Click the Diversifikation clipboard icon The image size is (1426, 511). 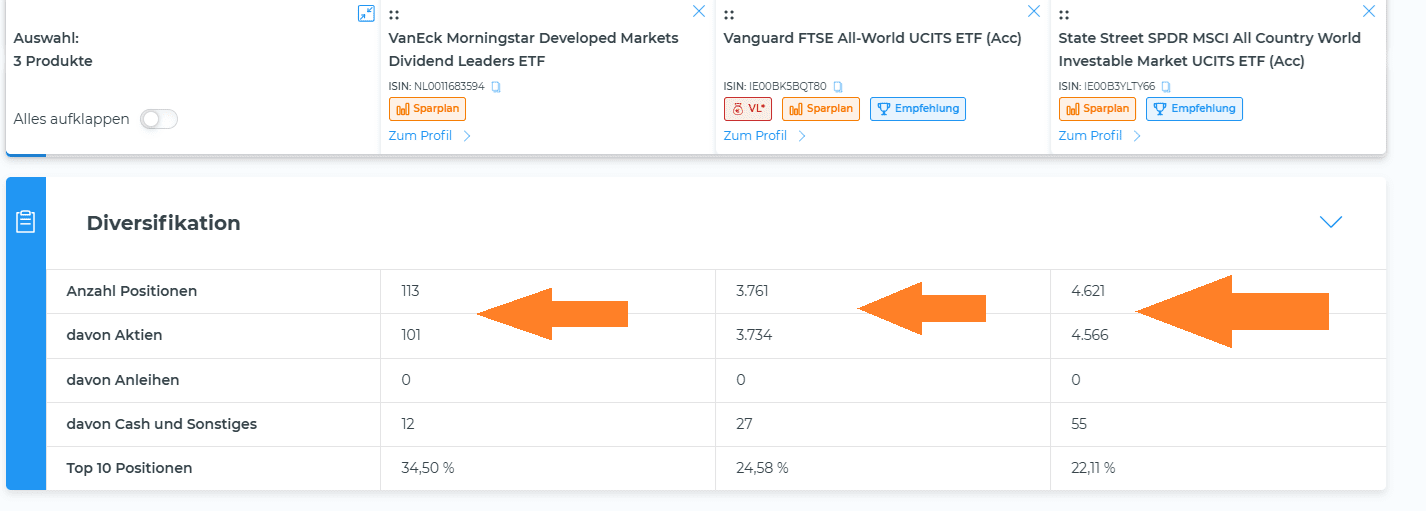(x=26, y=222)
